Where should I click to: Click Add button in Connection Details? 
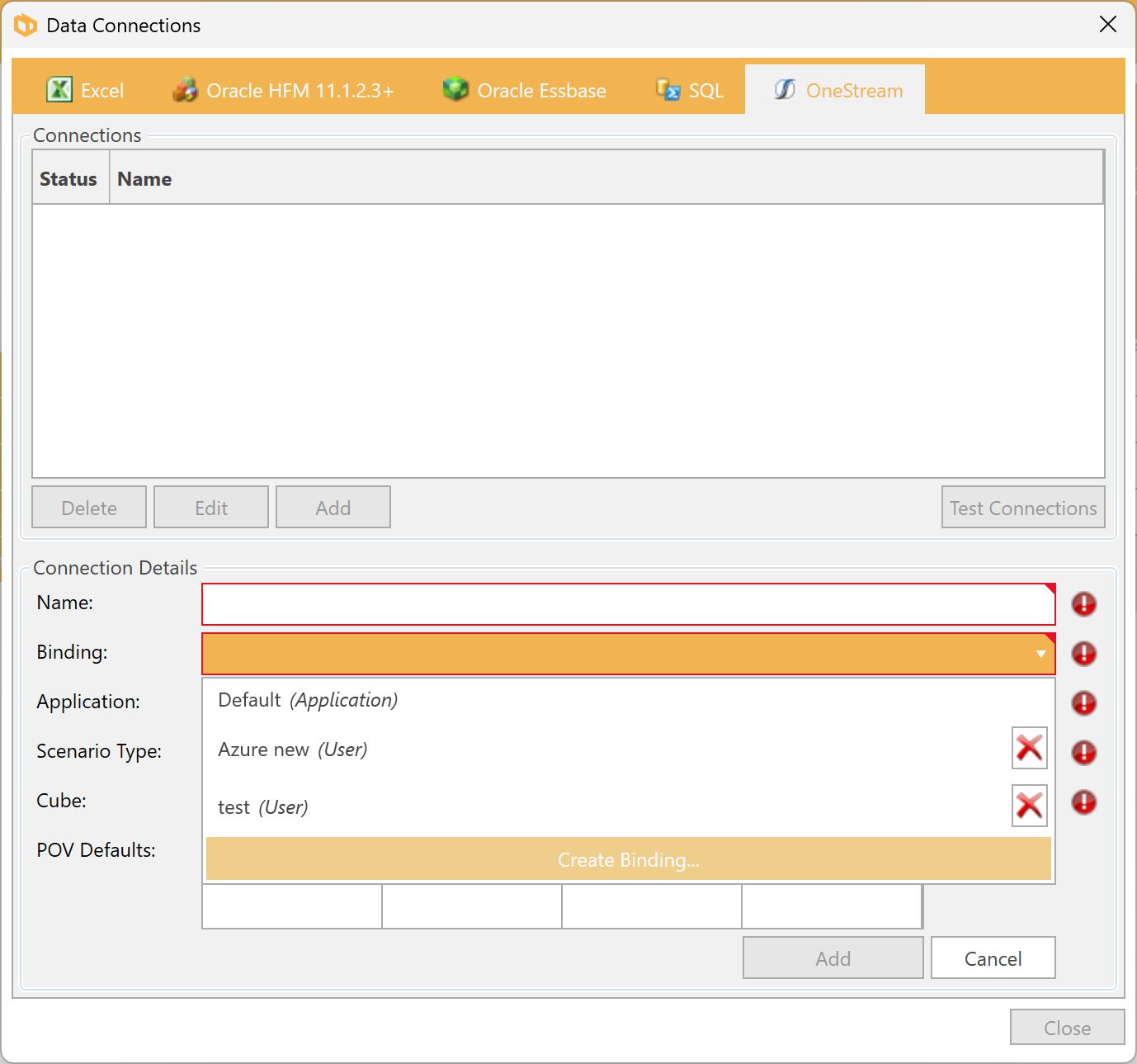coord(833,958)
